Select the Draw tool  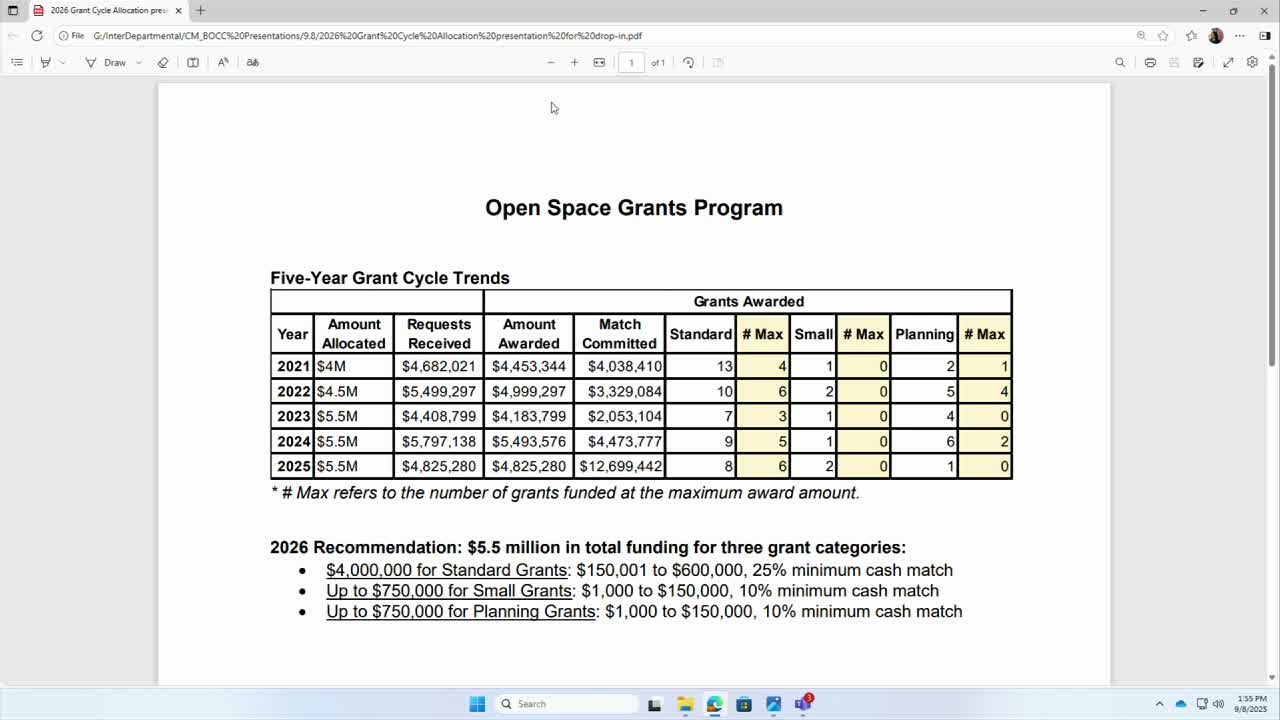108,62
